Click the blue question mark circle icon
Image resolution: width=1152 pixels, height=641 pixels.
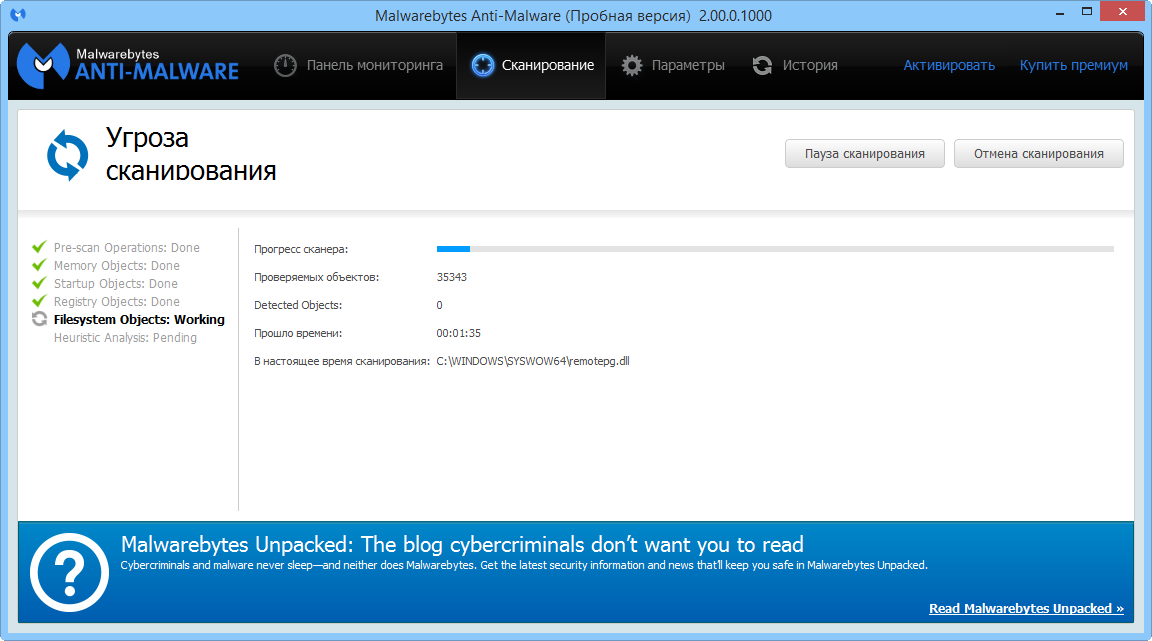69,572
